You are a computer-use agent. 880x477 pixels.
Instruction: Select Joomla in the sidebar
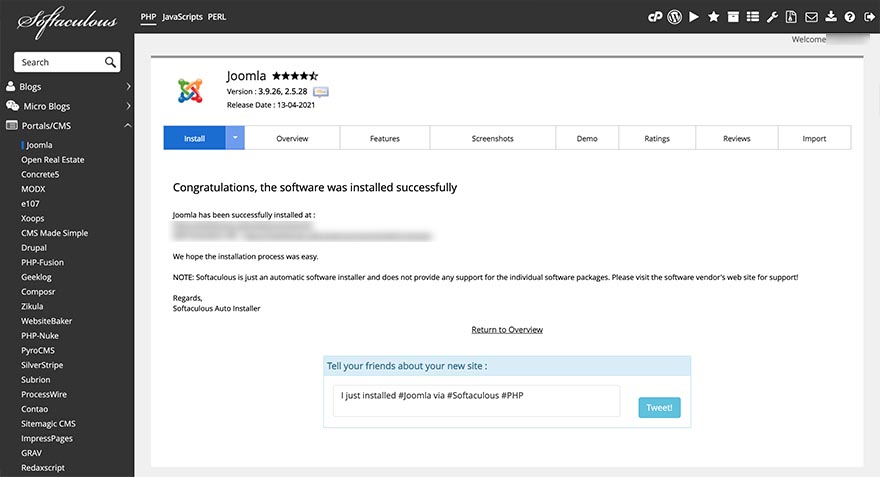click(x=39, y=145)
